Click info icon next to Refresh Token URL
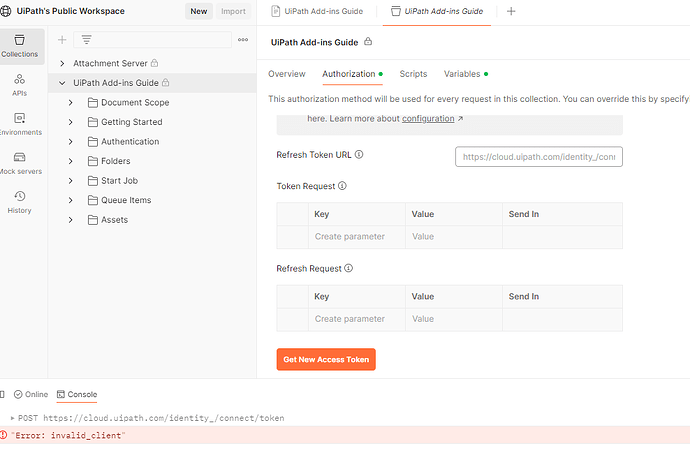Viewport: 690px width, 462px height. [x=359, y=154]
